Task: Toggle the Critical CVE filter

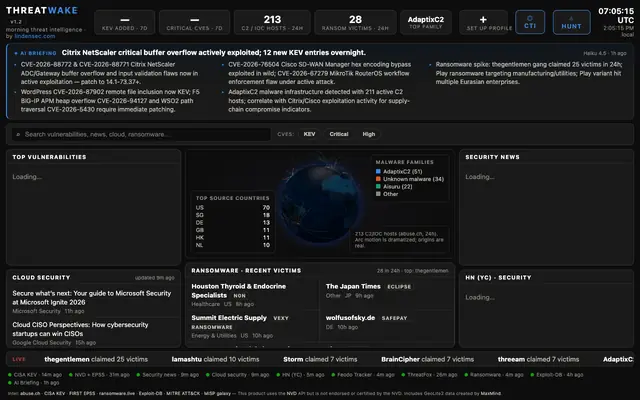Action: [339, 134]
